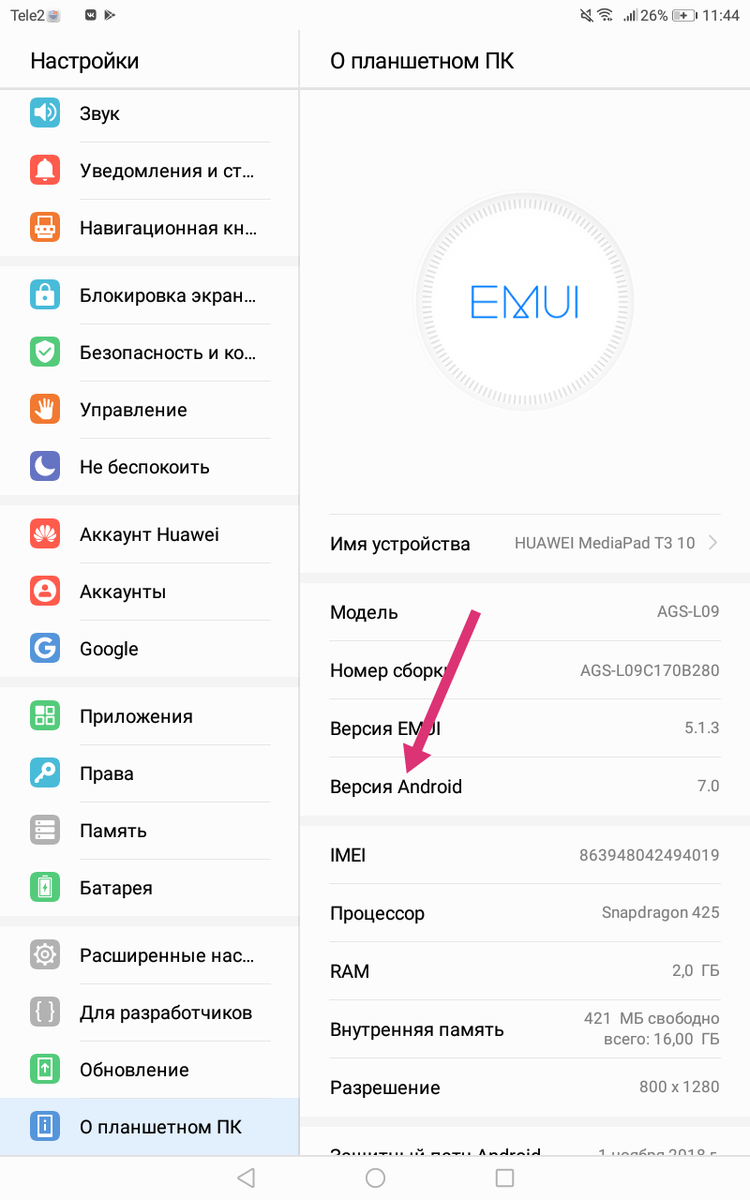Open Обновление settings entry
The height and width of the screenshot is (1200, 750).
(x=150, y=1069)
